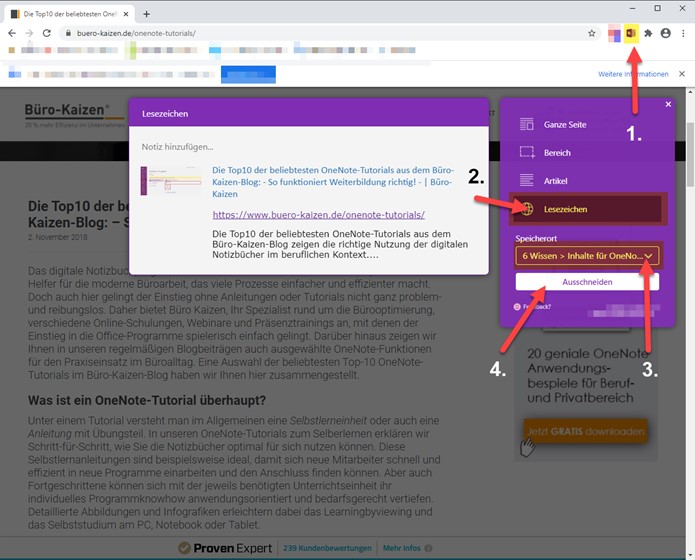Click the Artikel lines icon
Image resolution: width=695 pixels, height=560 pixels.
click(527, 180)
